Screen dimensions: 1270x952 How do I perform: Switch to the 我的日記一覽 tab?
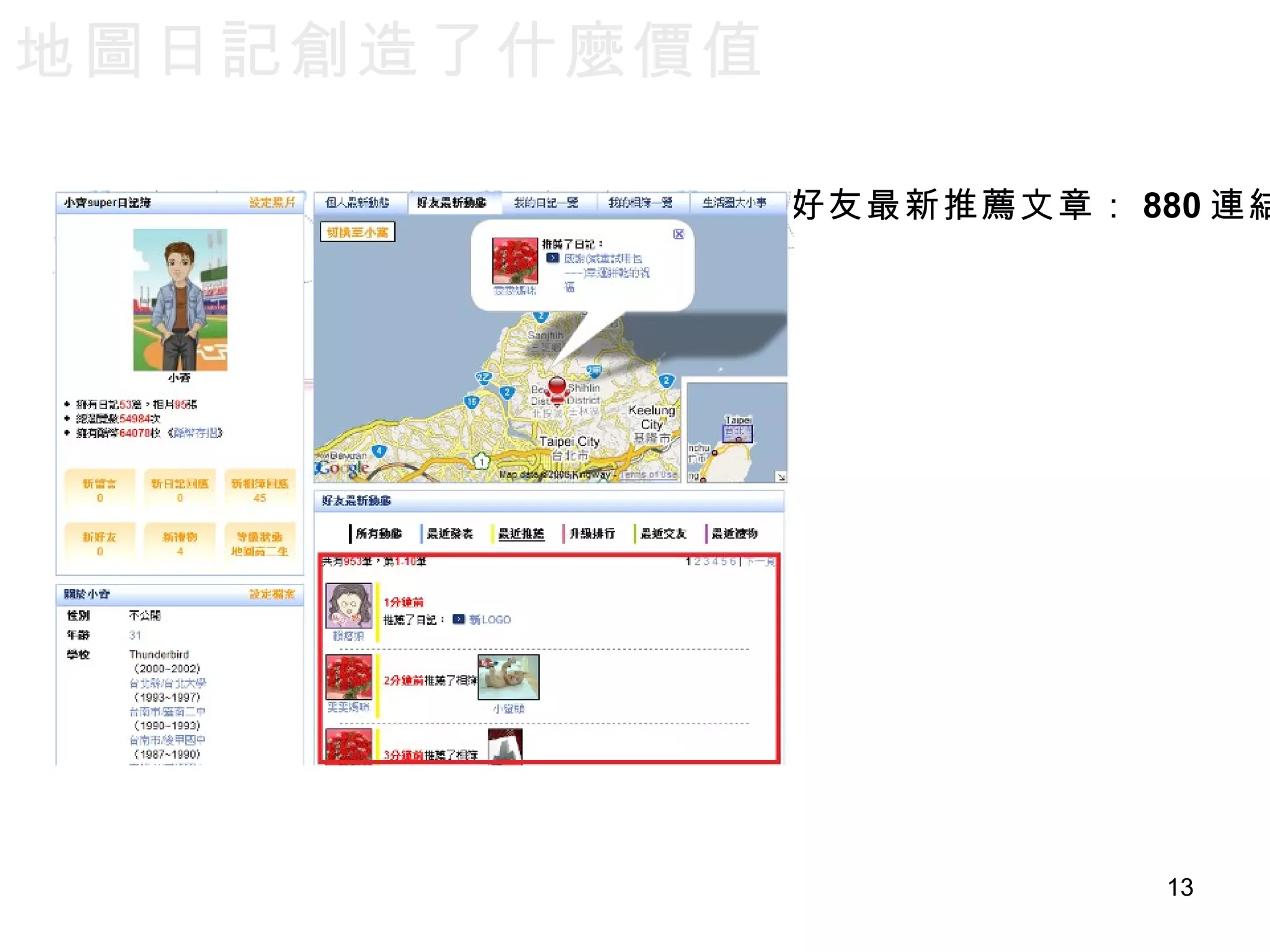coord(546,203)
